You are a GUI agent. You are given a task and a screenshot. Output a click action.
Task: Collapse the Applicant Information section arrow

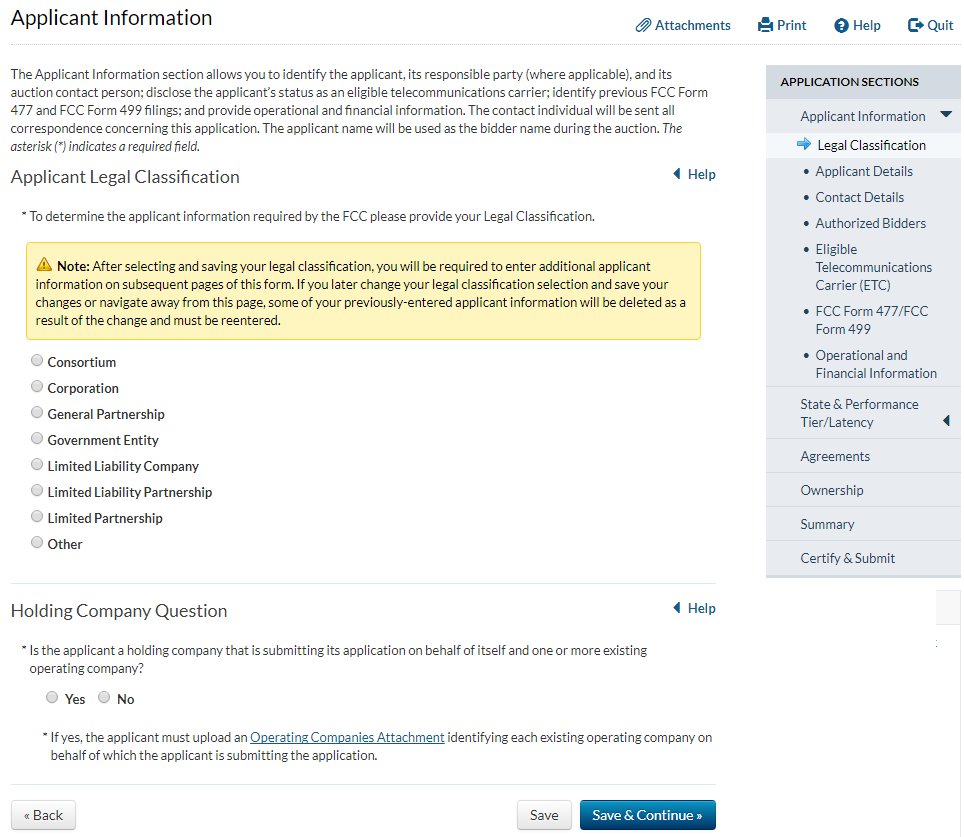[945, 116]
